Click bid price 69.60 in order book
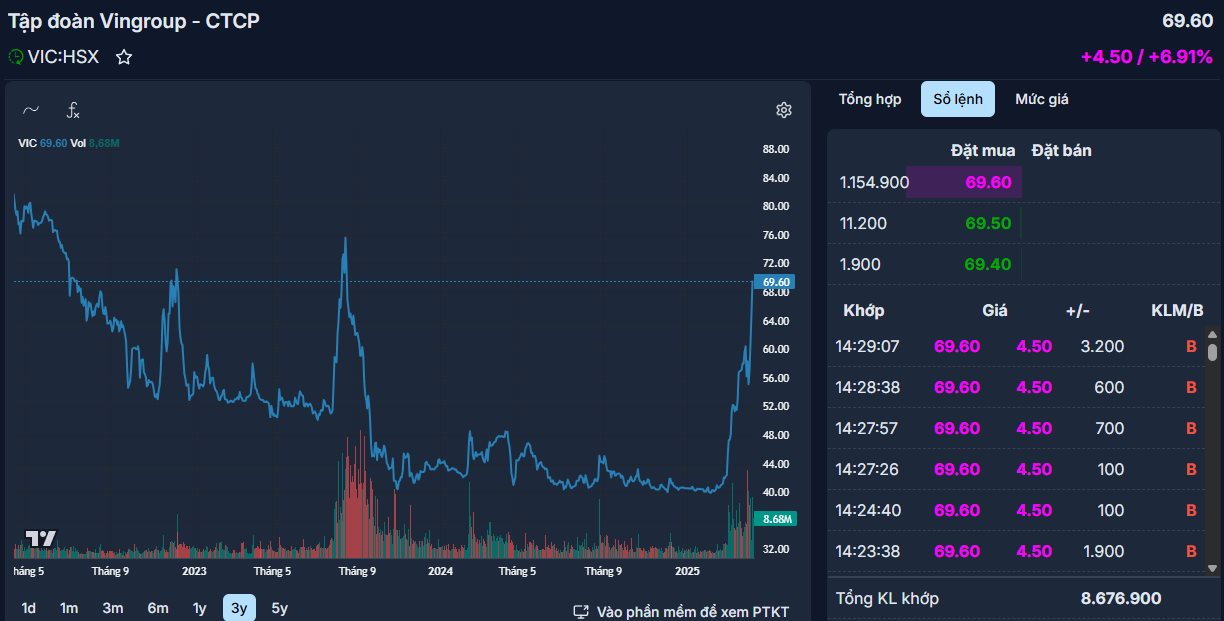The height and width of the screenshot is (621, 1224). [x=988, y=182]
